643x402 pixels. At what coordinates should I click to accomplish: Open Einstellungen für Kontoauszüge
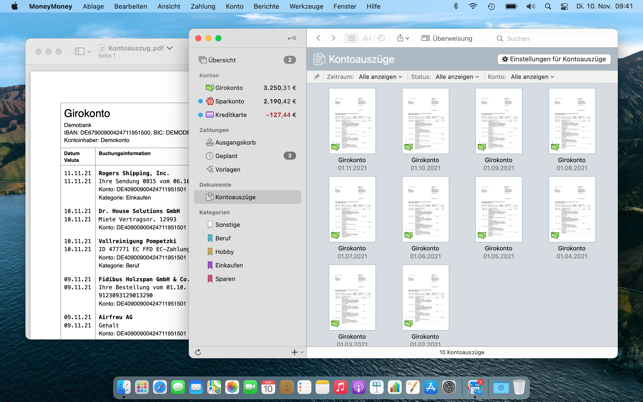pyautogui.click(x=554, y=59)
